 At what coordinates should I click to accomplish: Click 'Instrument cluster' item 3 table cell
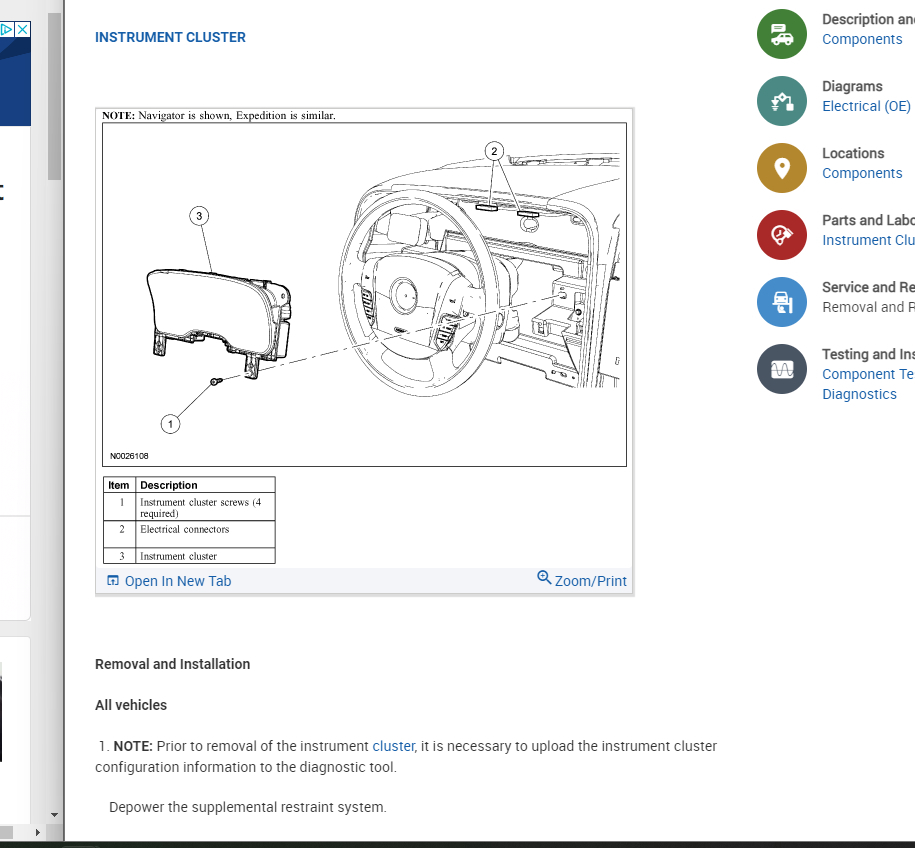tap(205, 556)
